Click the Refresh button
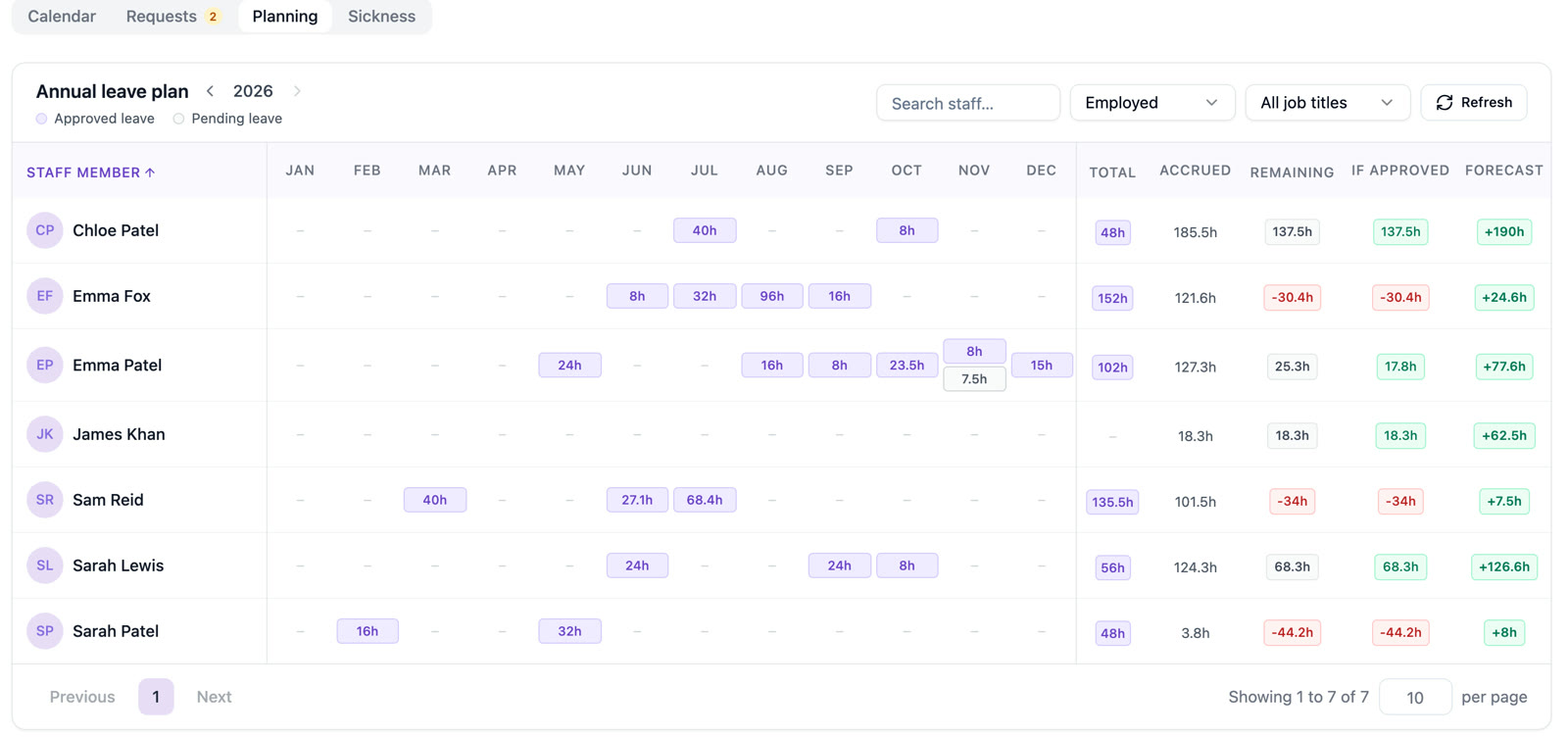1568x737 pixels. click(x=1473, y=103)
